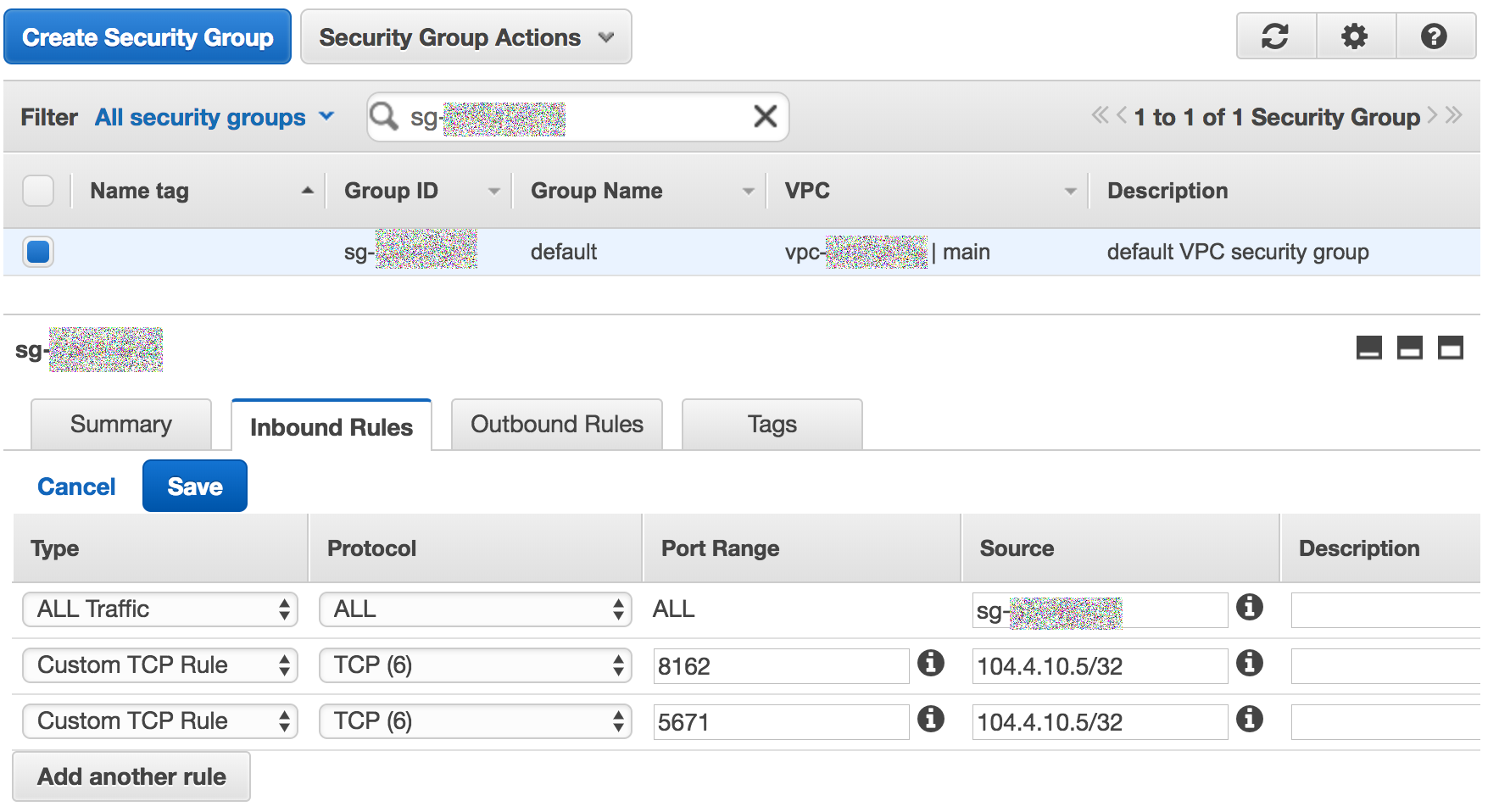1499x812 pixels.
Task: Open the ALL Traffic type dropdown
Action: coord(160,609)
